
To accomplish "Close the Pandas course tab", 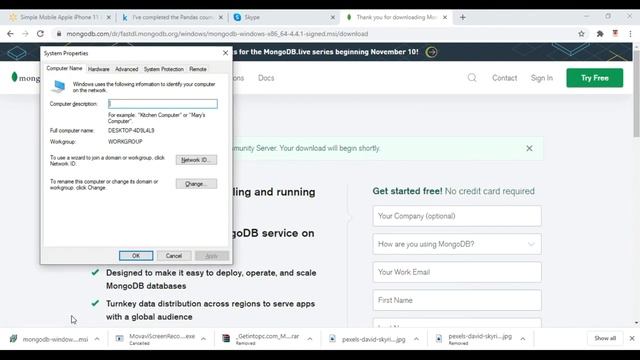I will click(221, 17).
